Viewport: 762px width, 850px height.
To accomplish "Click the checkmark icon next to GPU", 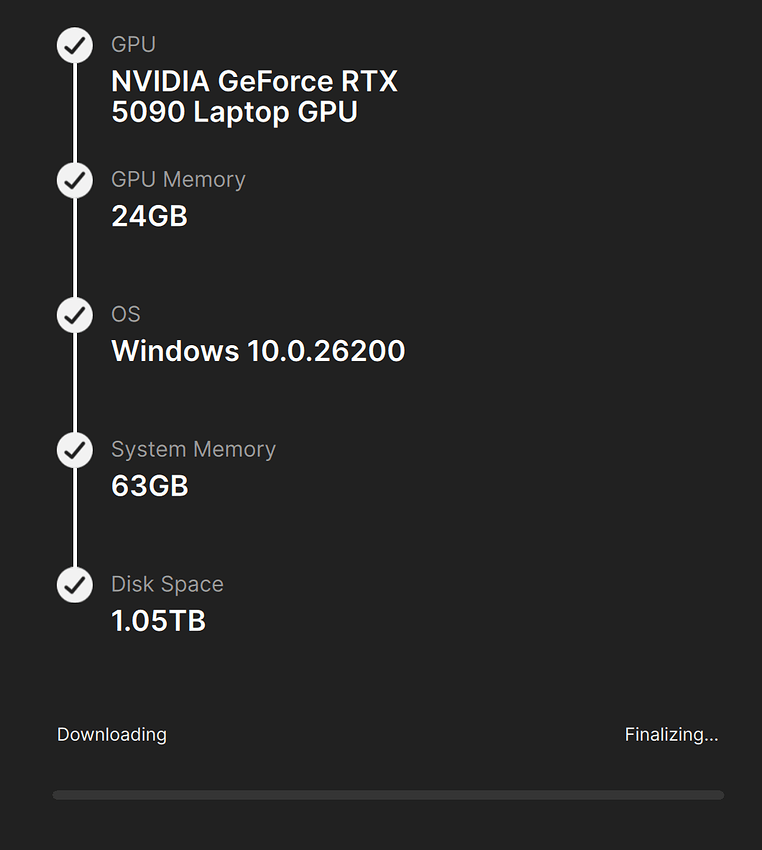I will point(75,45).
